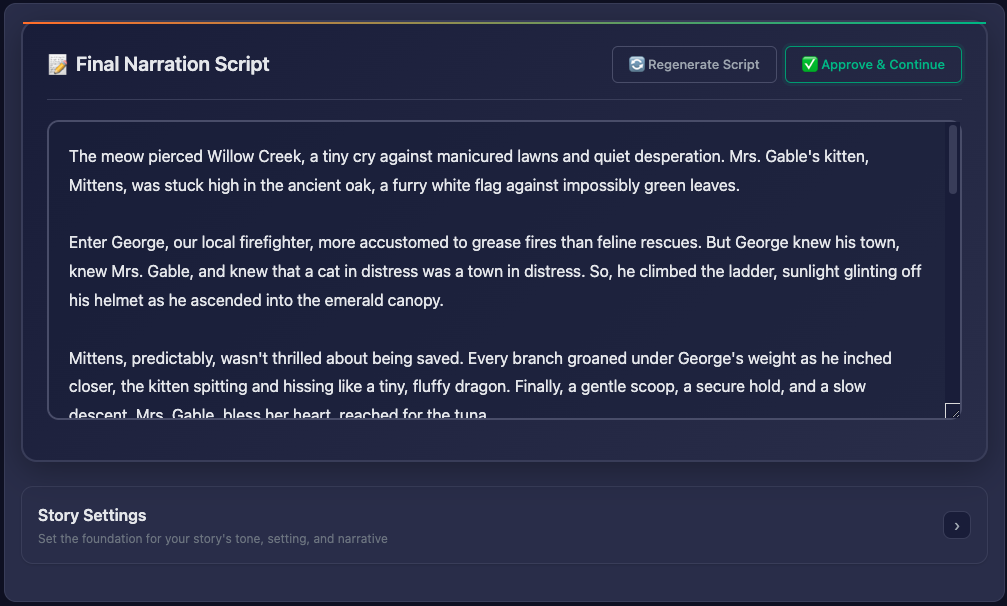The height and width of the screenshot is (606, 1007).
Task: Open the Story Settings section header
Action: 92,516
